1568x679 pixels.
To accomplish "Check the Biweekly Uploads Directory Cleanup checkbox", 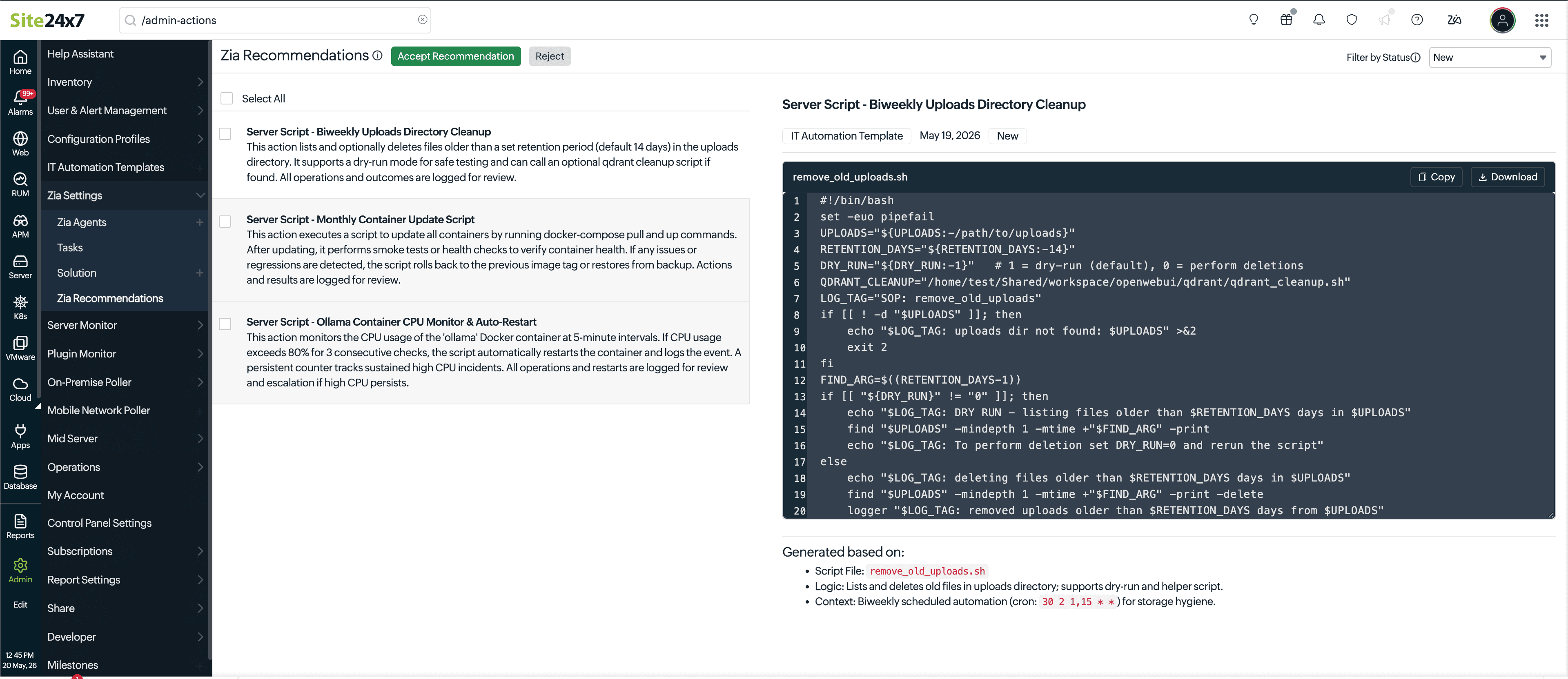I will (225, 134).
